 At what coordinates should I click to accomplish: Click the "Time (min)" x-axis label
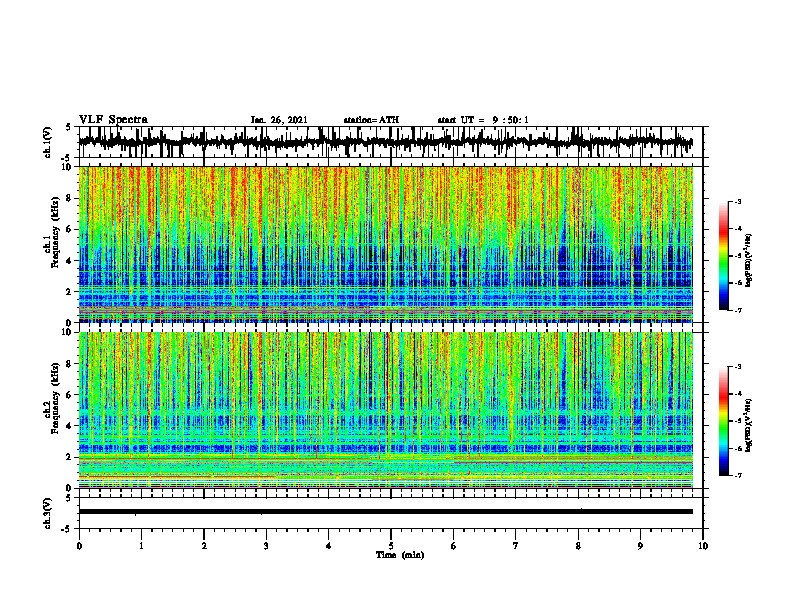[x=400, y=555]
